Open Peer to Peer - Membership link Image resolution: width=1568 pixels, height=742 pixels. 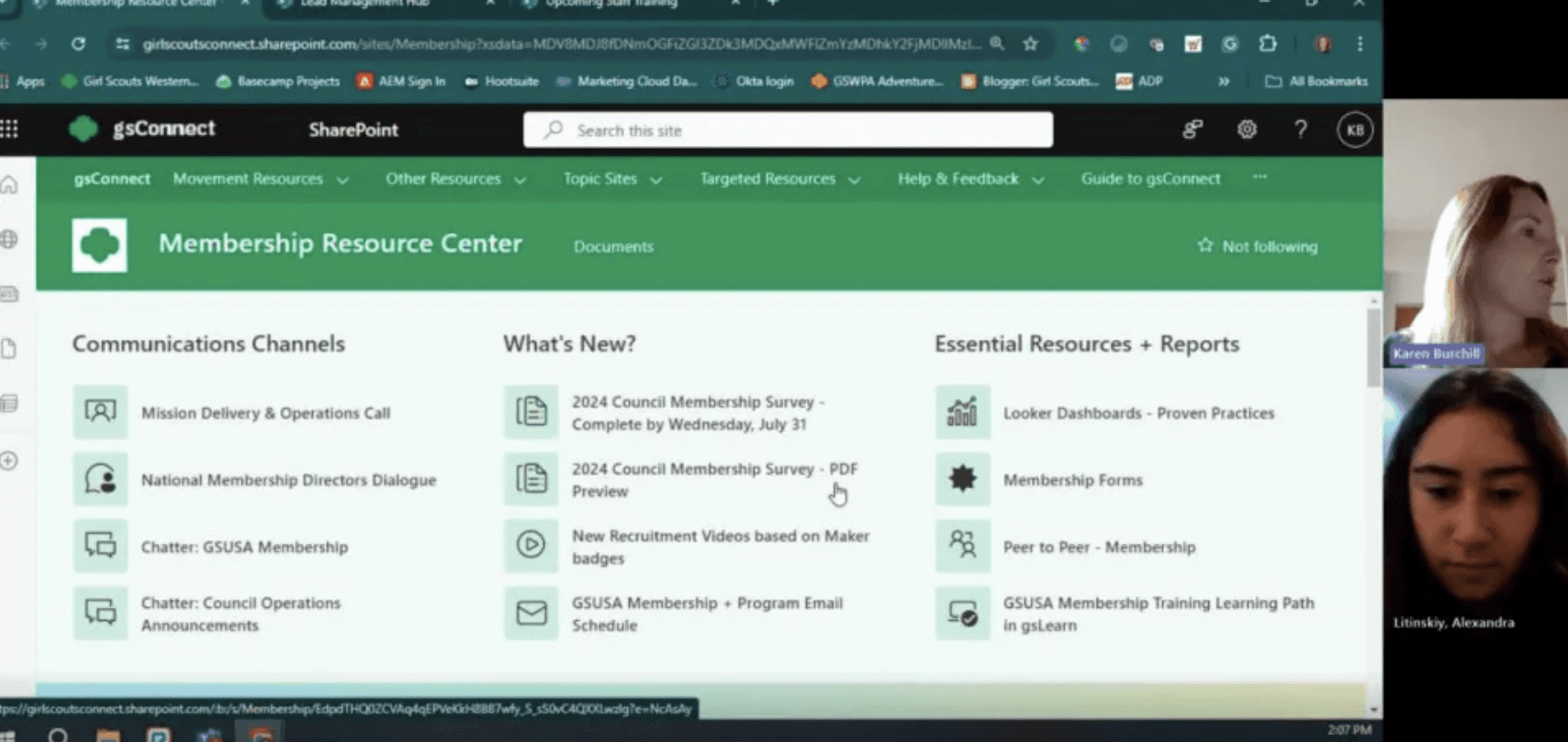[1099, 547]
